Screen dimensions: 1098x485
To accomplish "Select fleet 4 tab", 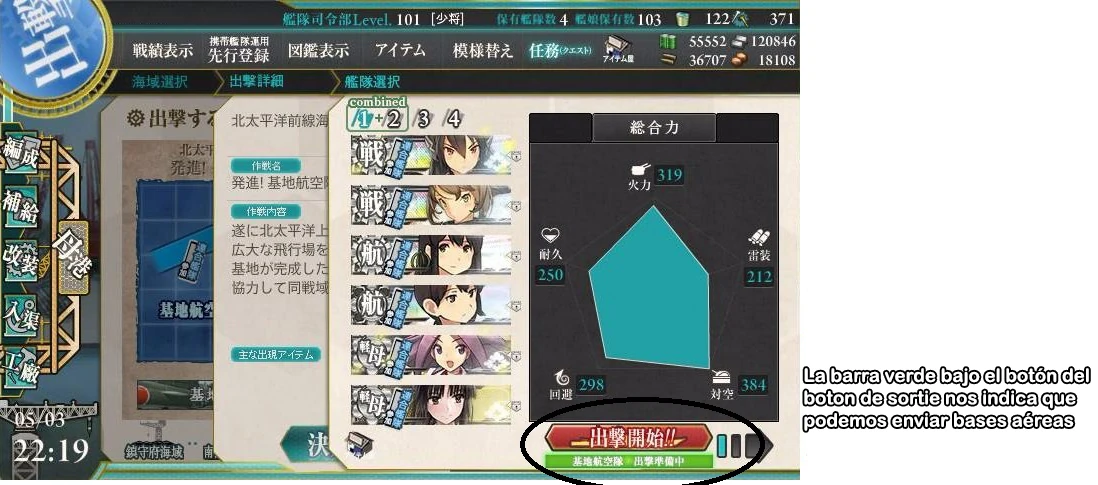I will click(454, 119).
